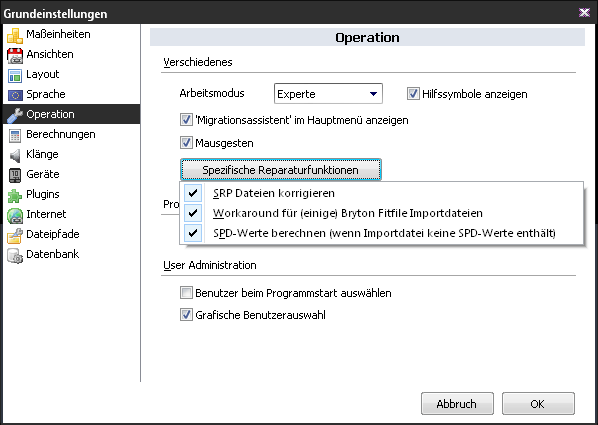Image resolution: width=598 pixels, height=425 pixels.
Task: Open the Maßeinheiten settings icon
Action: point(15,35)
